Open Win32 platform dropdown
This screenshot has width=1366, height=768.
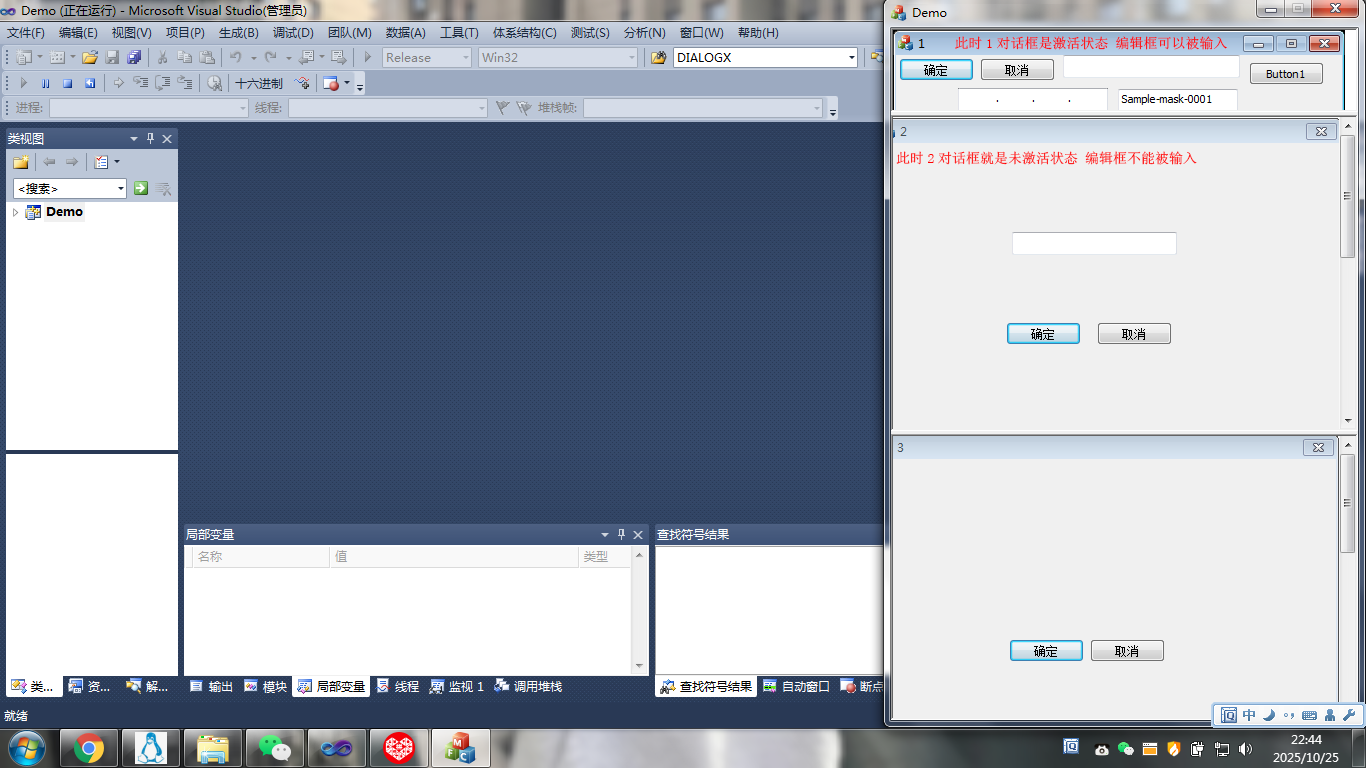(x=631, y=58)
